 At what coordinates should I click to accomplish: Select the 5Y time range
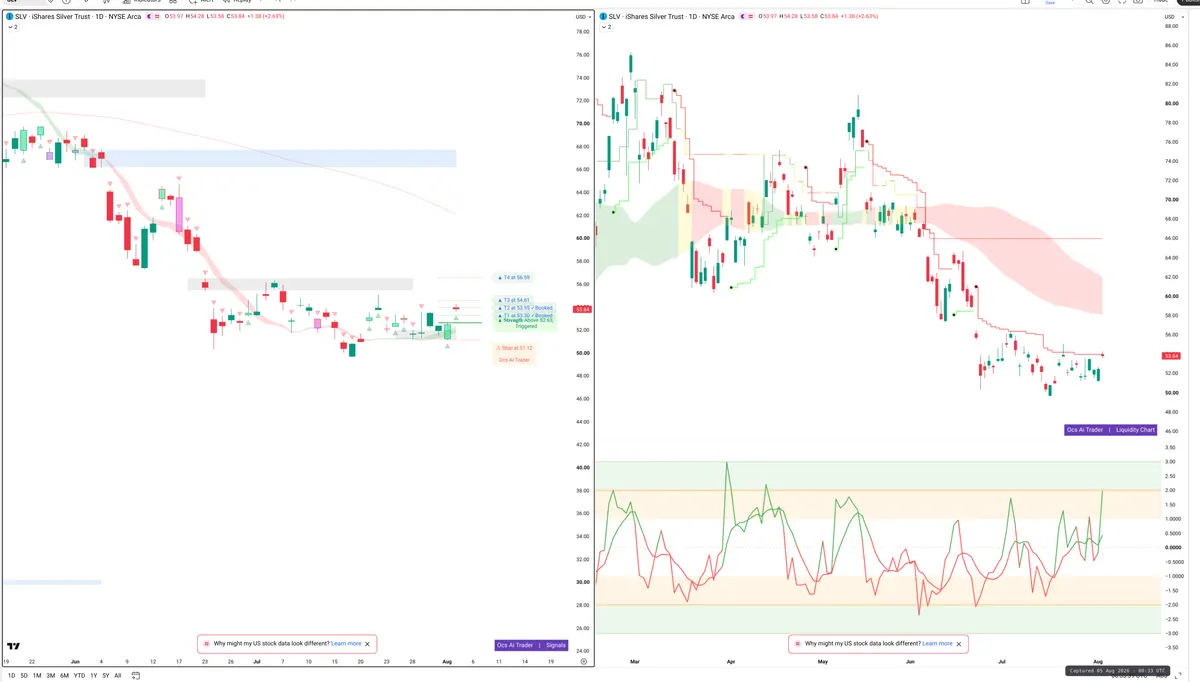(x=106, y=675)
